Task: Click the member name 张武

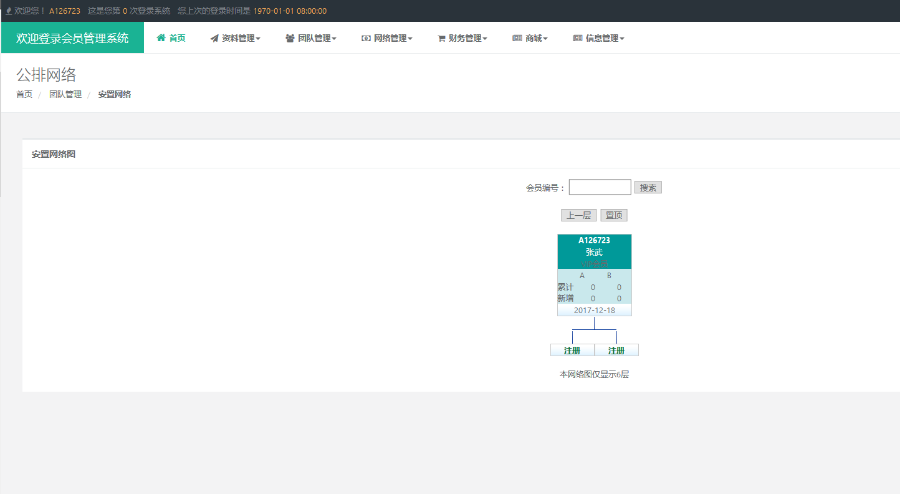Action: 594,252
